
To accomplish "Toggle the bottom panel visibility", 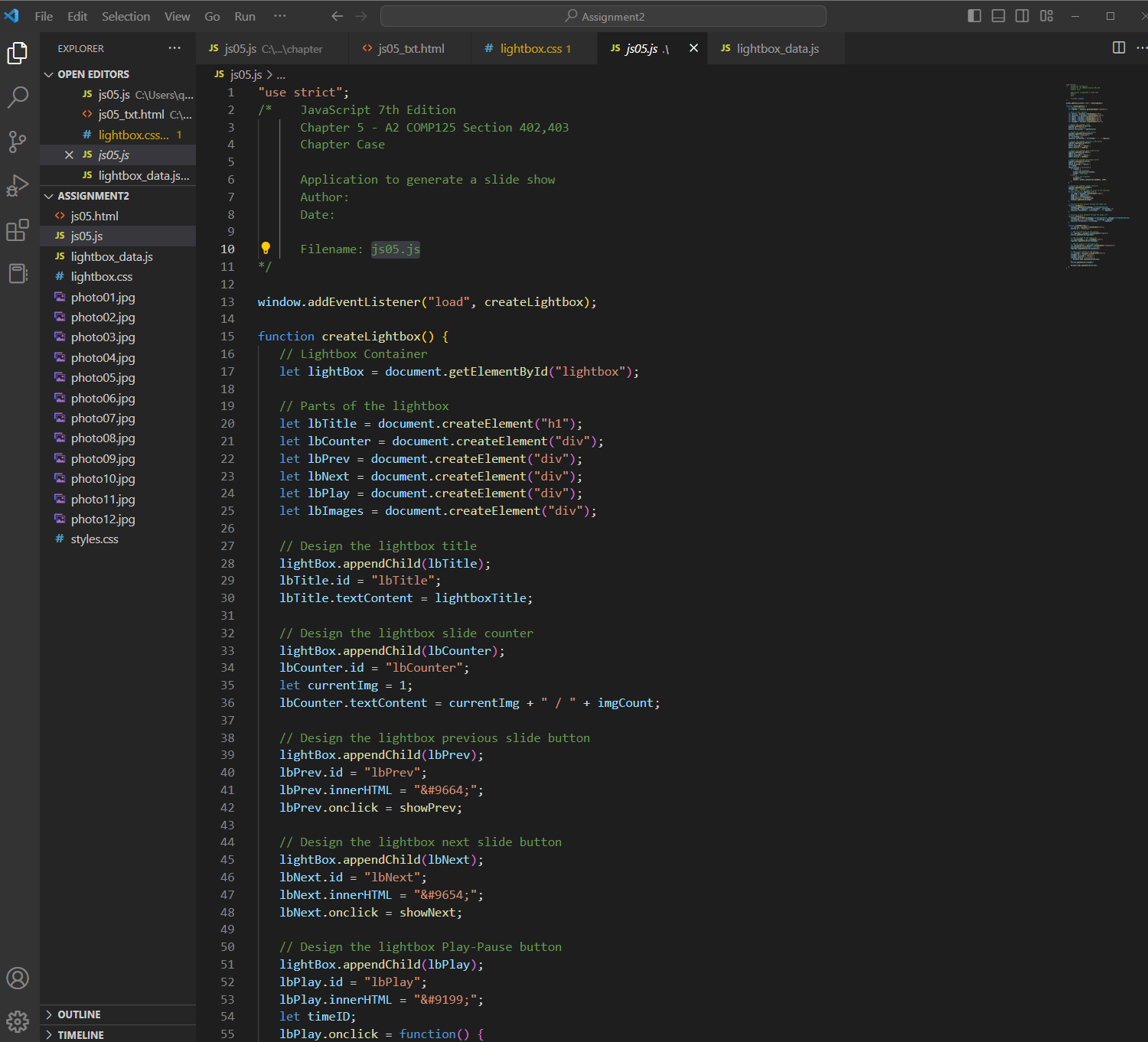I will coord(998,15).
